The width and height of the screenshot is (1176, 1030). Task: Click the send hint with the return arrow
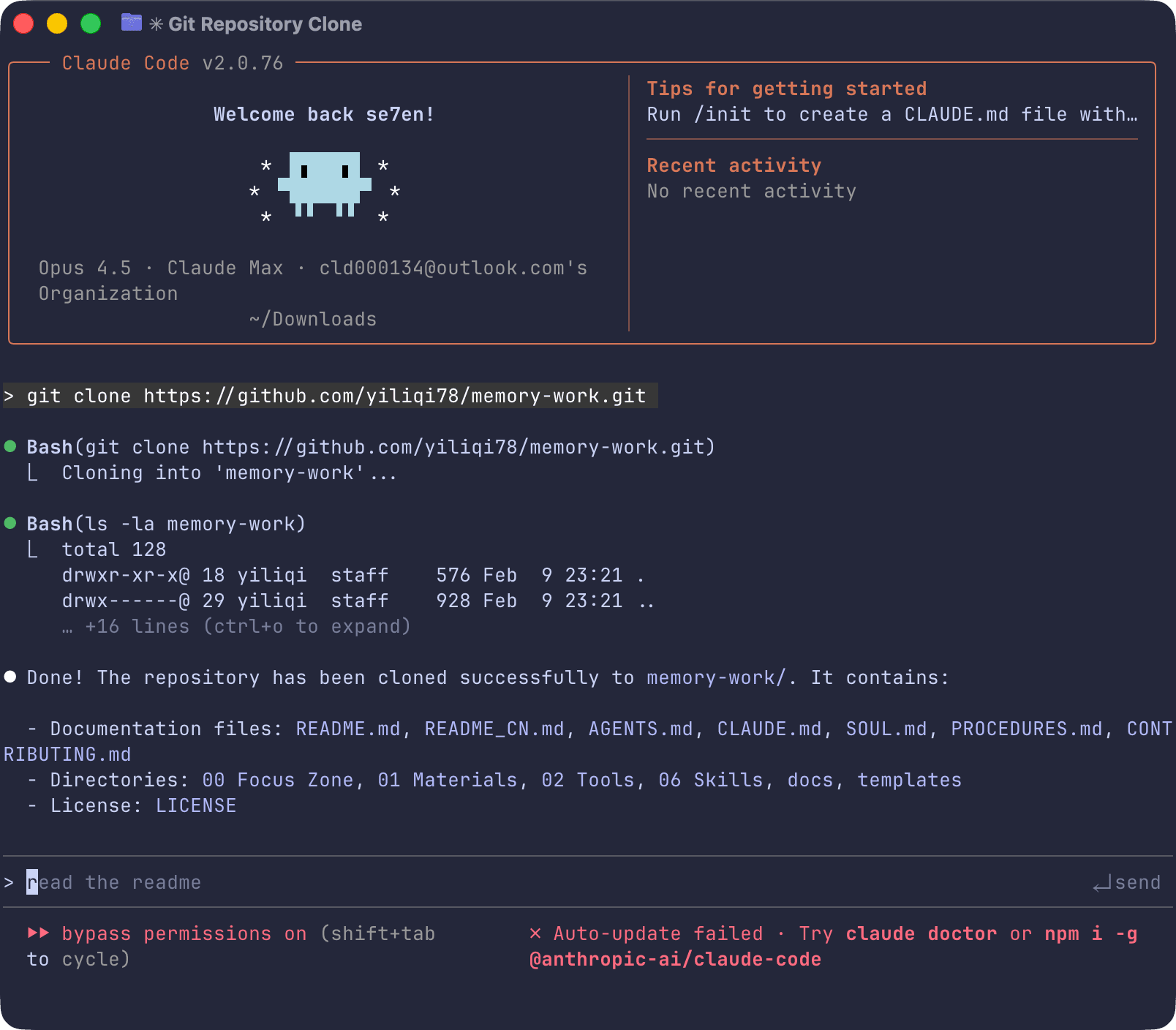(1127, 883)
